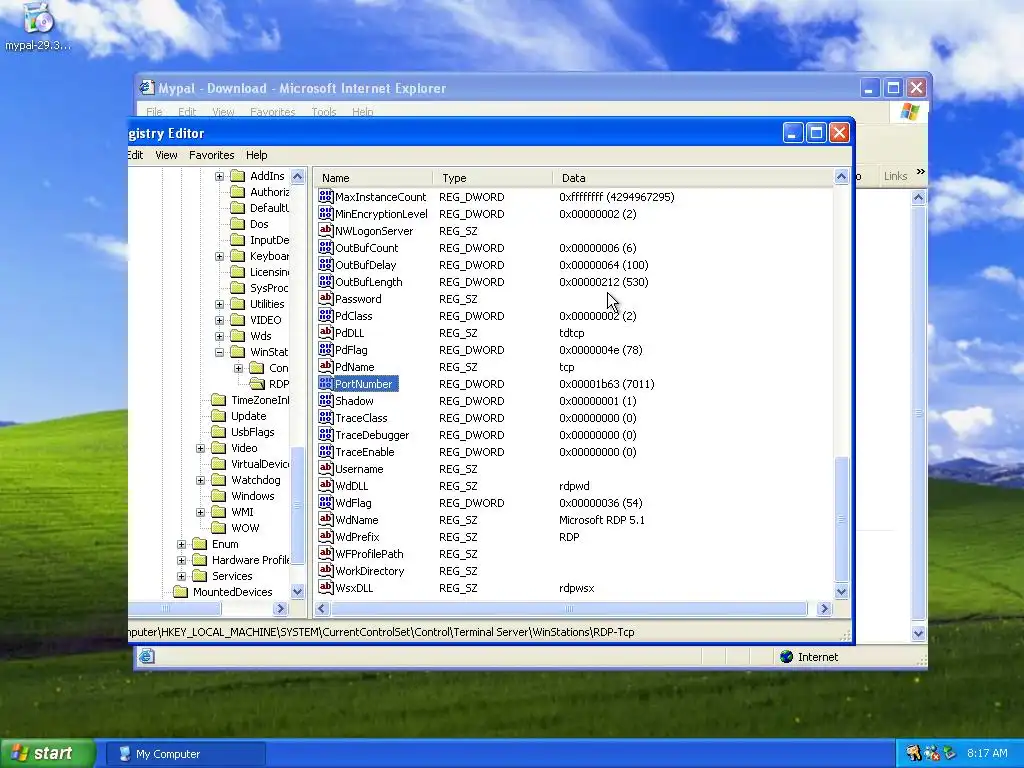Select the WdDLL string value icon
This screenshot has width=1024, height=768.
325,485
